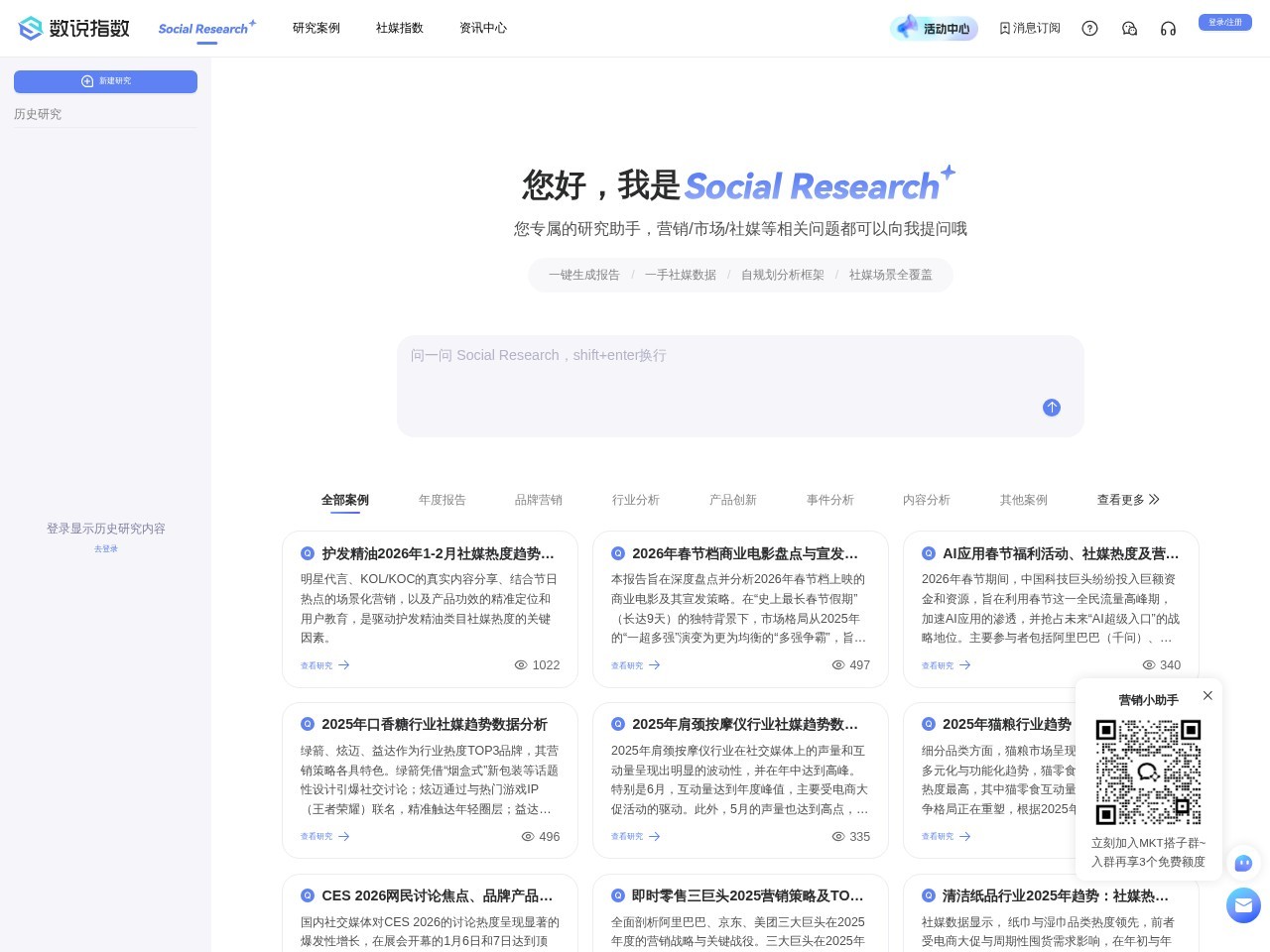Click Q badge icon on 护发精油 card

pos(308,553)
